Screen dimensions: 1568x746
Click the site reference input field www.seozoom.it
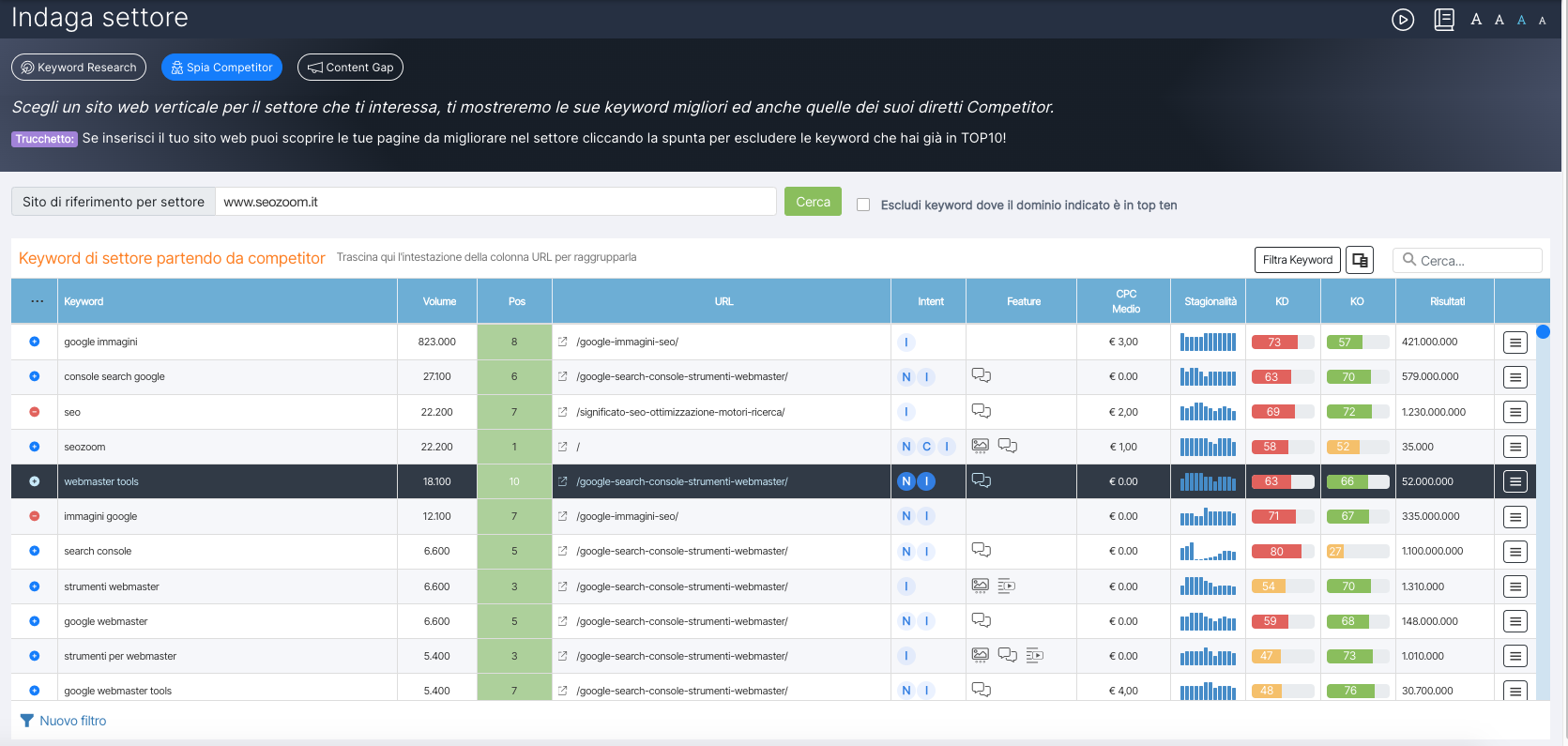click(x=495, y=202)
